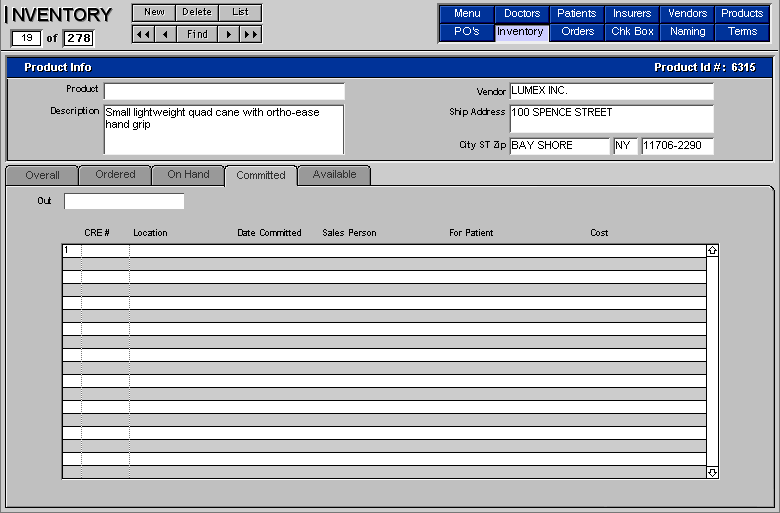
Task: Go to the Products section
Action: (742, 13)
